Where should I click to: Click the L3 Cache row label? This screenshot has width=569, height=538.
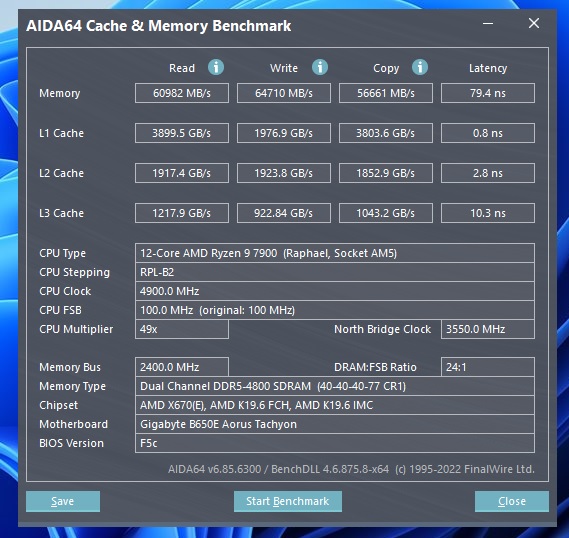click(x=61, y=213)
